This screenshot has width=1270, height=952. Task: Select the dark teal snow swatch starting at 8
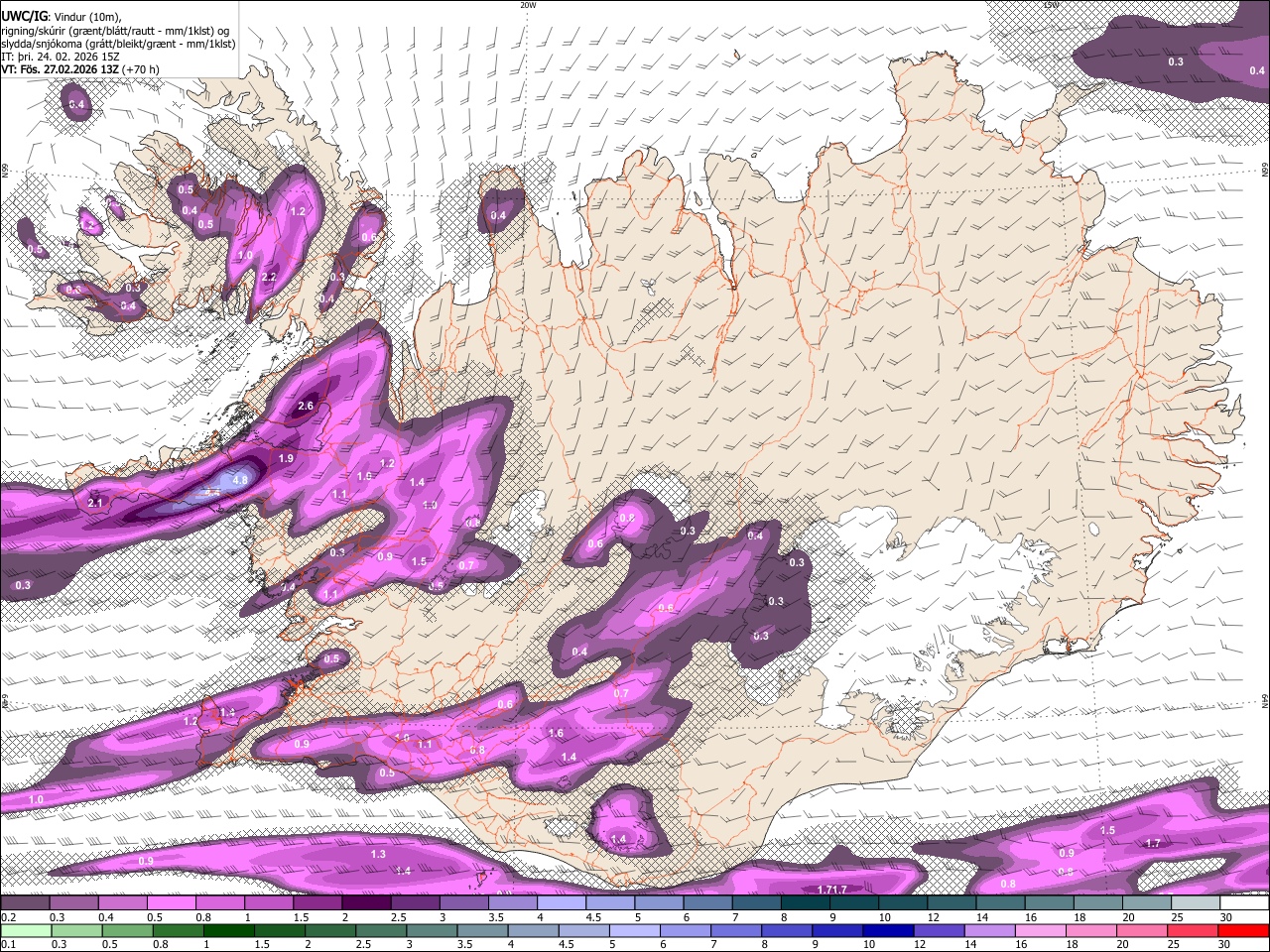[x=806, y=902]
